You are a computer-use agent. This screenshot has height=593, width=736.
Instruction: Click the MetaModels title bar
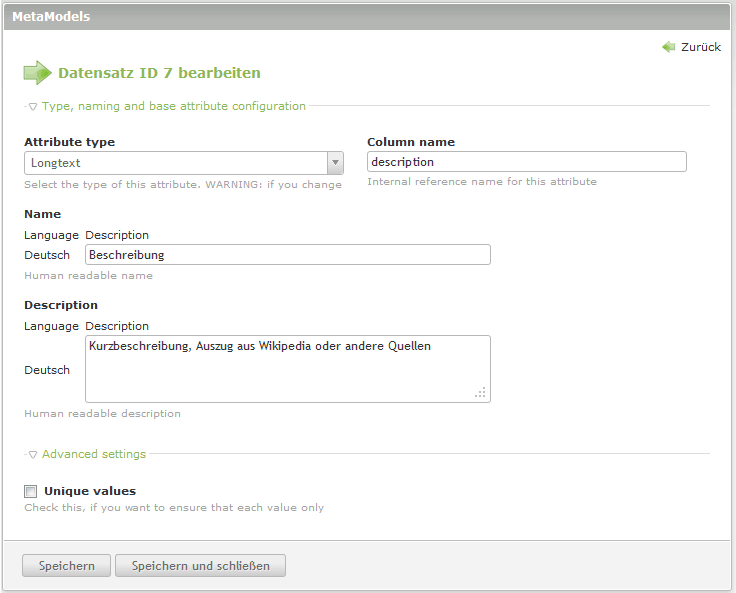(368, 16)
